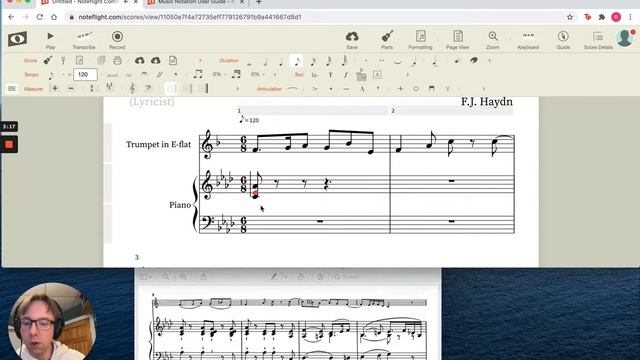This screenshot has width=640, height=360.
Task: Remove a measure with the minus icon
Action: 71,88
